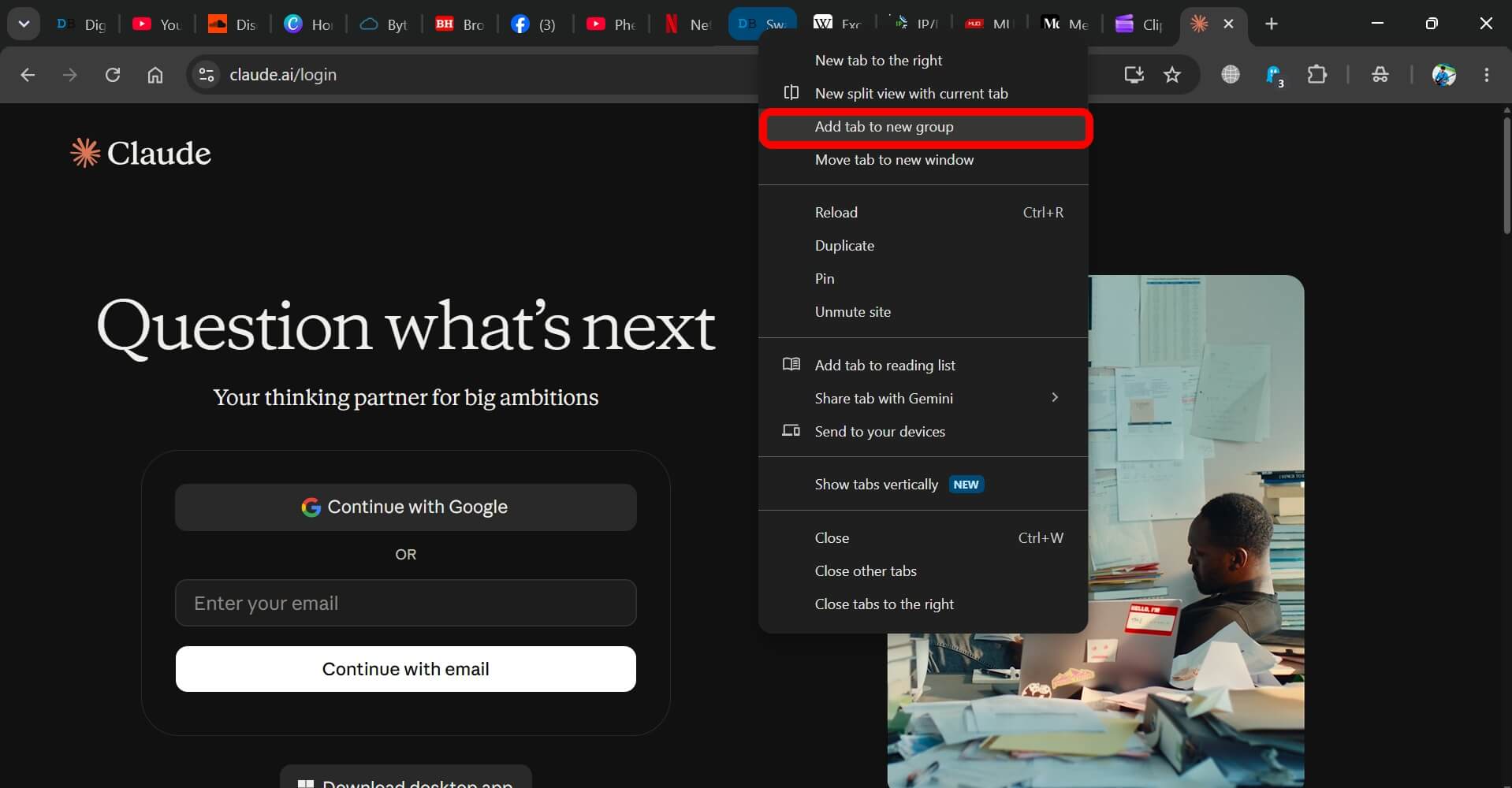Viewport: 1512px width, 788px height.
Task: Click the Claude logo
Action: click(x=140, y=153)
